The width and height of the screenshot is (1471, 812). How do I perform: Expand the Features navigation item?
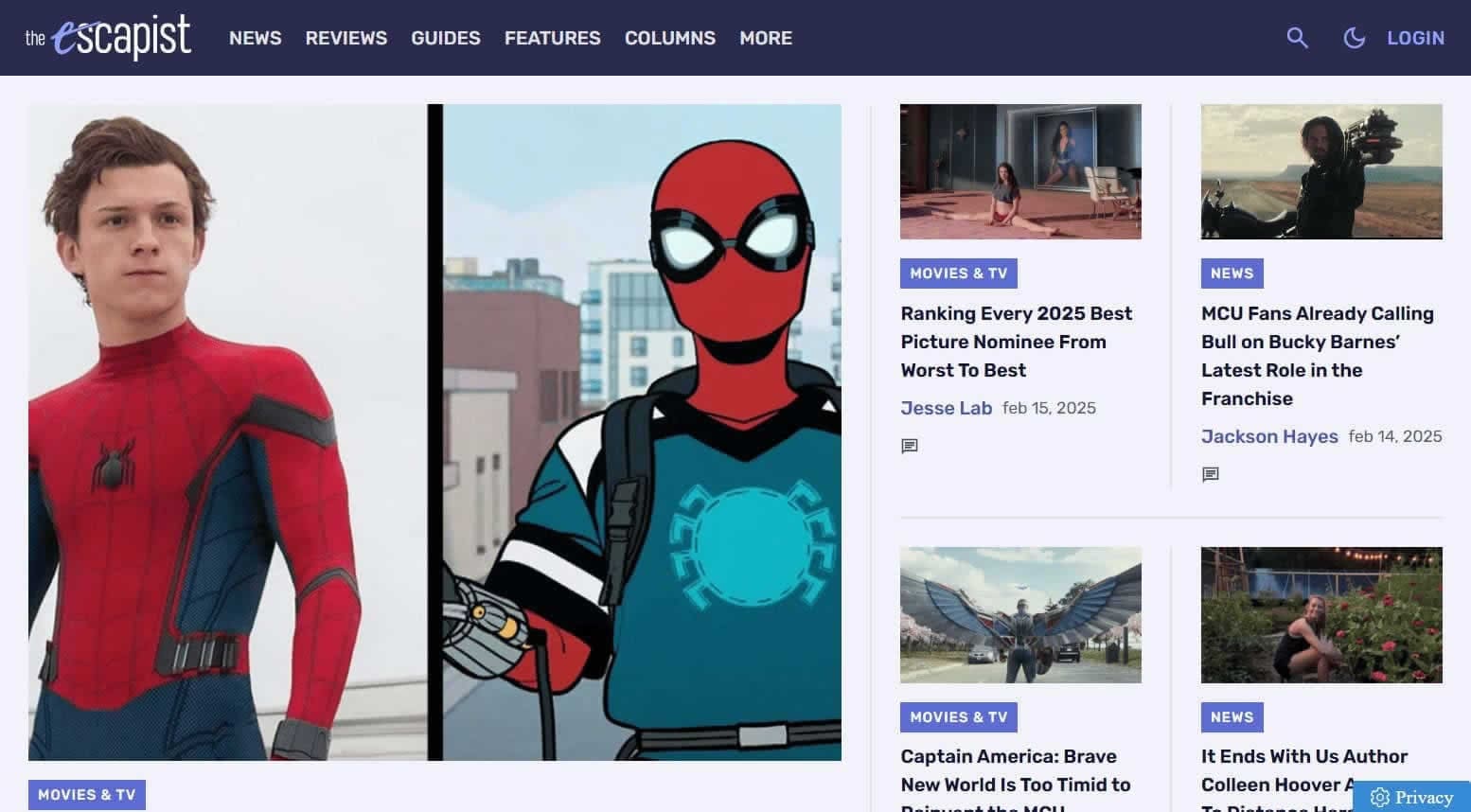pos(552,38)
